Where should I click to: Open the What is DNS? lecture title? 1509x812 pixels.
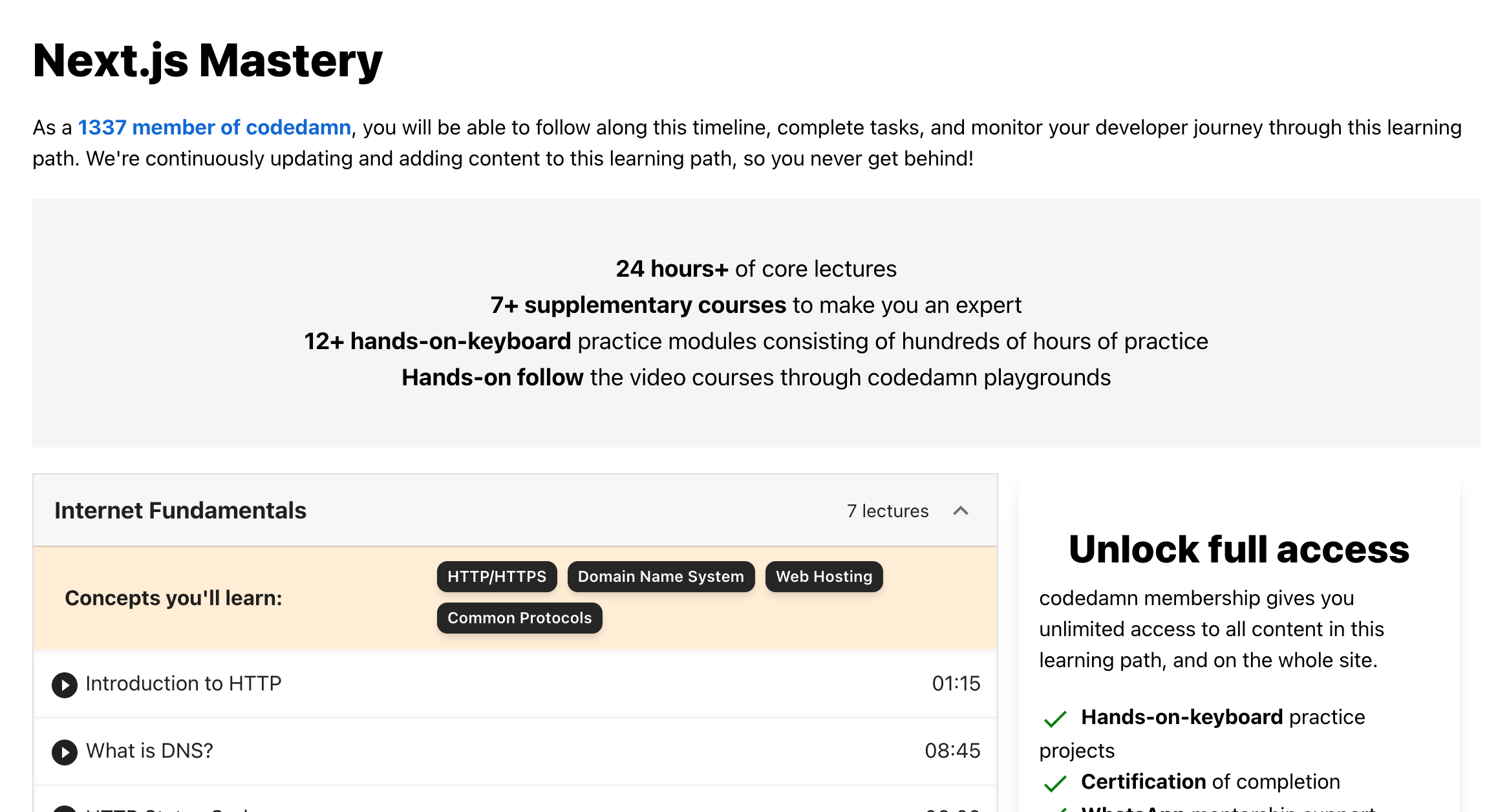(149, 751)
